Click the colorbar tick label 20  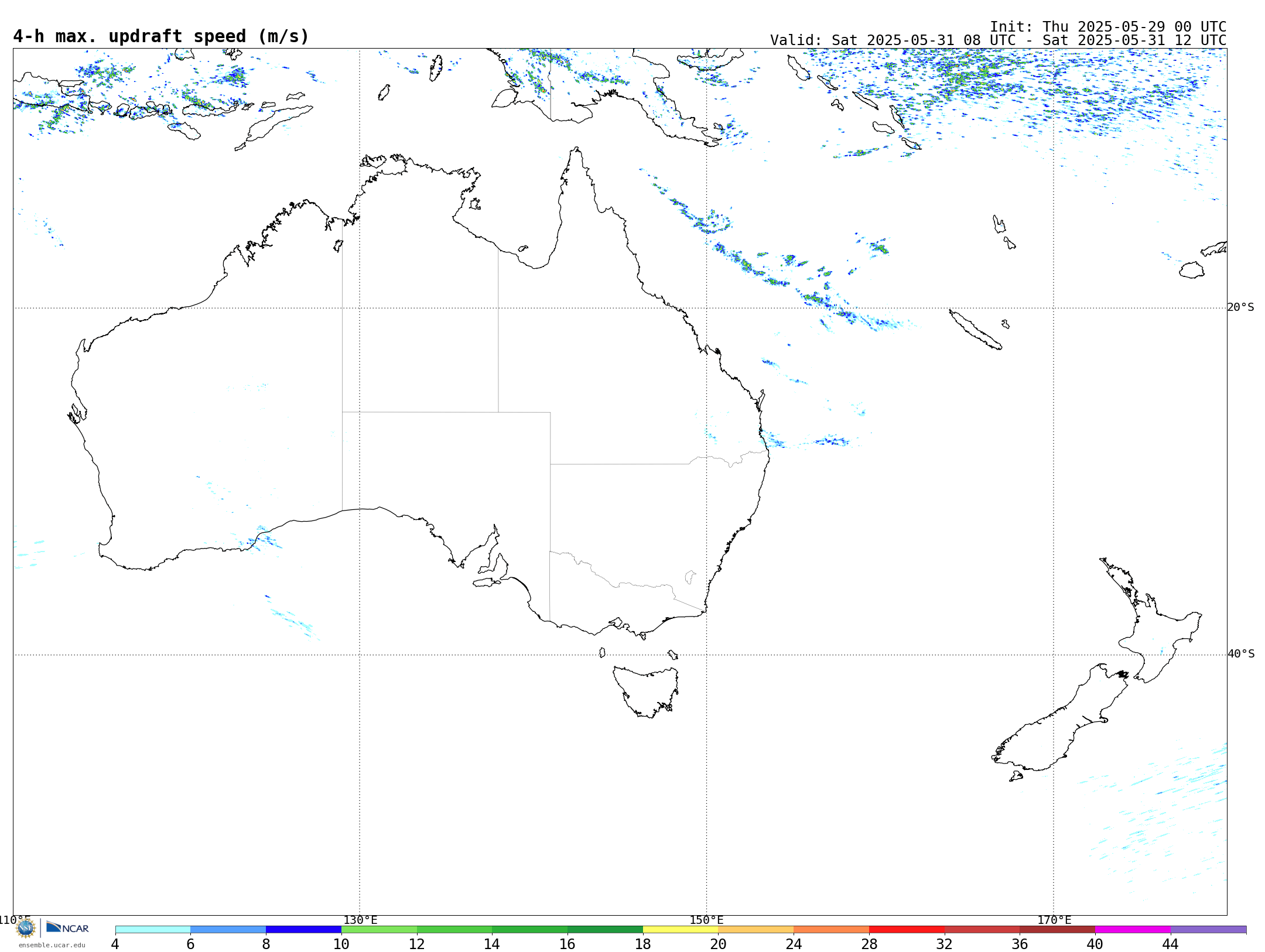(719, 944)
